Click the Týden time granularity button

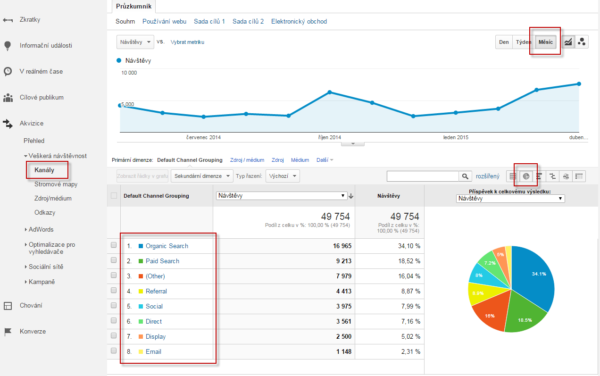[523, 42]
